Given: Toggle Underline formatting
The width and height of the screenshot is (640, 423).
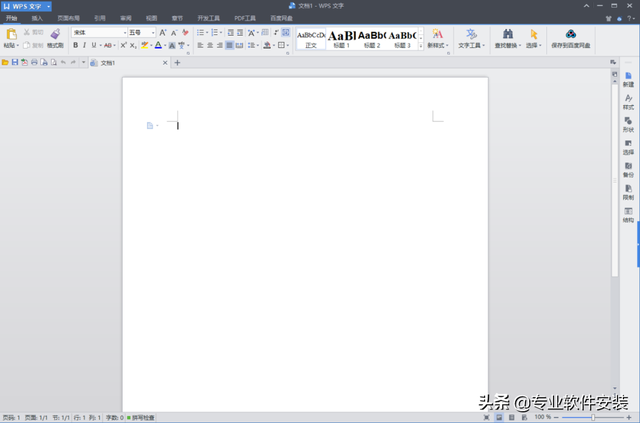Looking at the screenshot, I should point(94,45).
